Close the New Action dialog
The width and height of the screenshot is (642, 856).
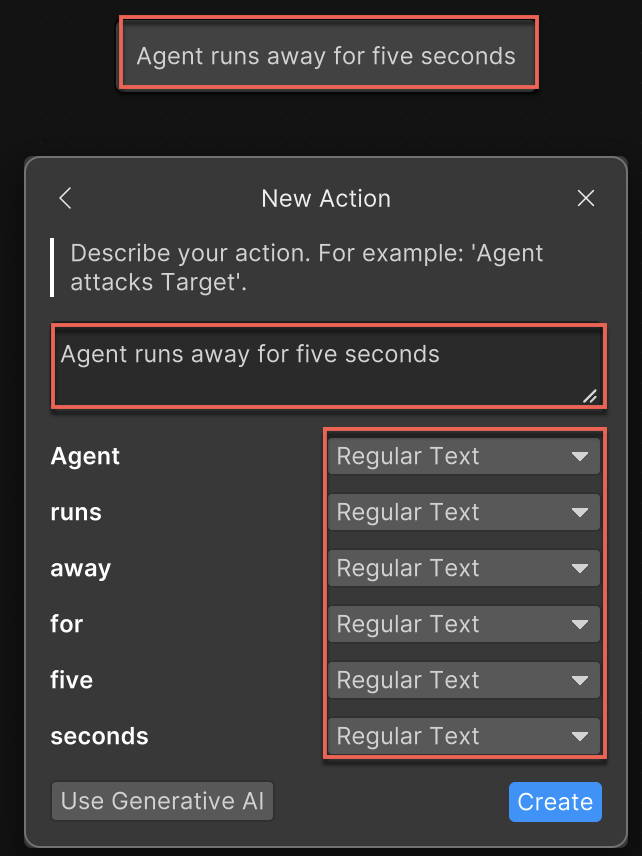click(586, 198)
